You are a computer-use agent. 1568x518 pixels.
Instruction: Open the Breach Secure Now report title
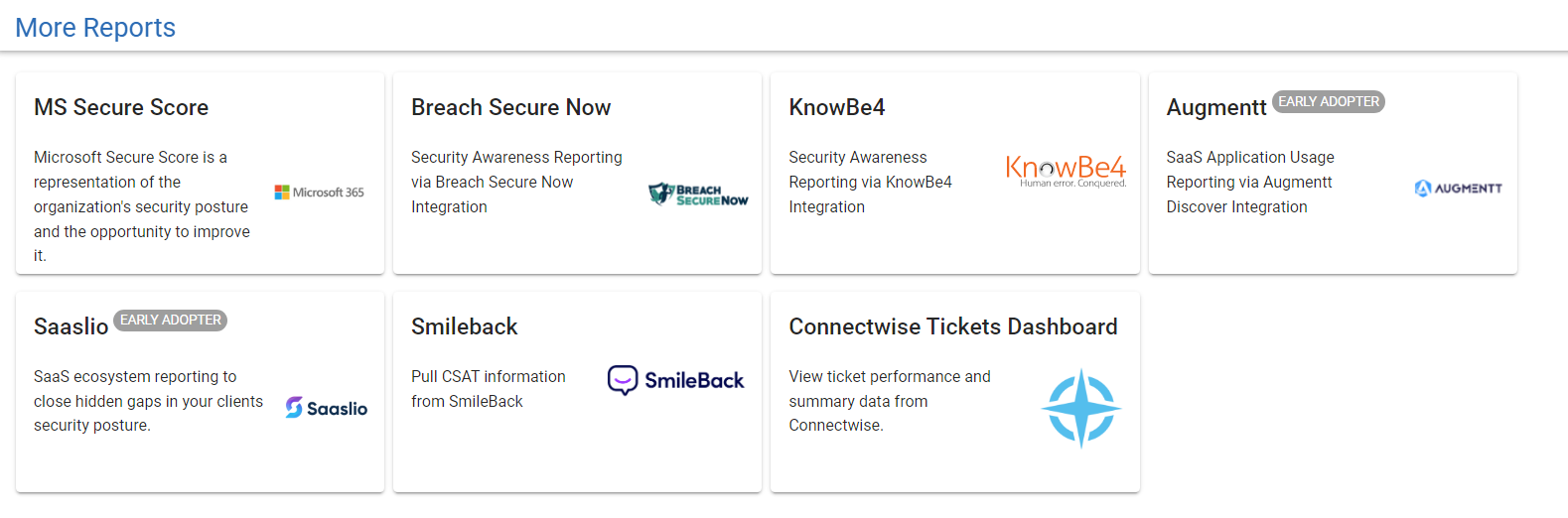point(511,107)
